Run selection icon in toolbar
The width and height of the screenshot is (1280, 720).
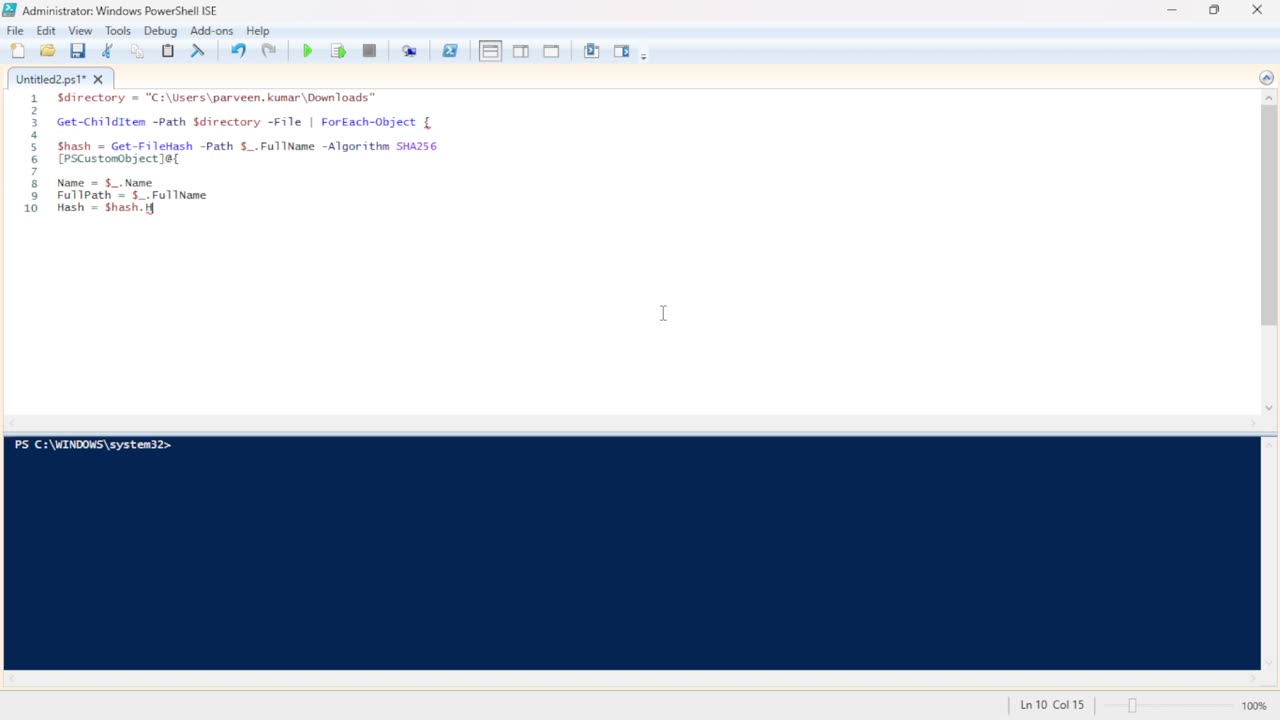pyautogui.click(x=338, y=51)
